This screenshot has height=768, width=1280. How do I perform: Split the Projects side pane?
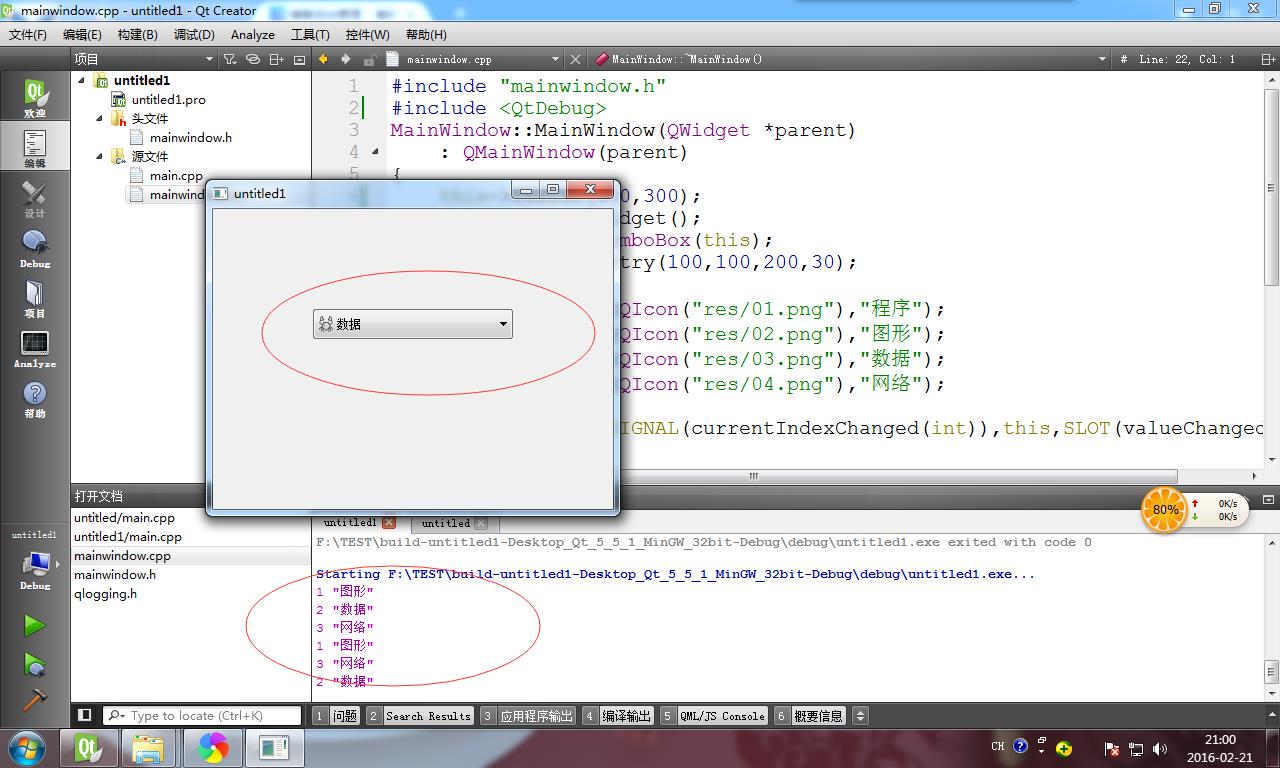coord(278,59)
